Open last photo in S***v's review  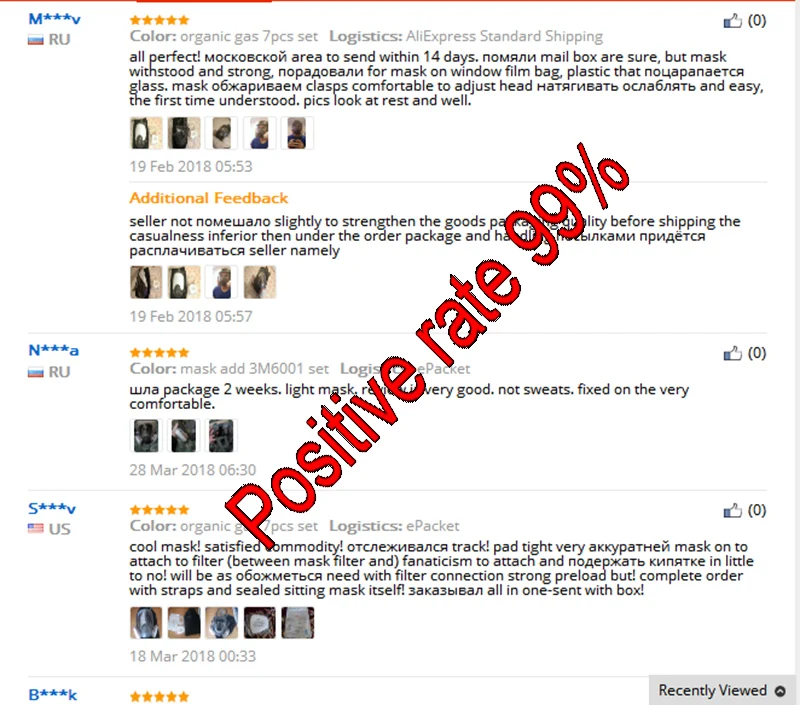tap(297, 623)
